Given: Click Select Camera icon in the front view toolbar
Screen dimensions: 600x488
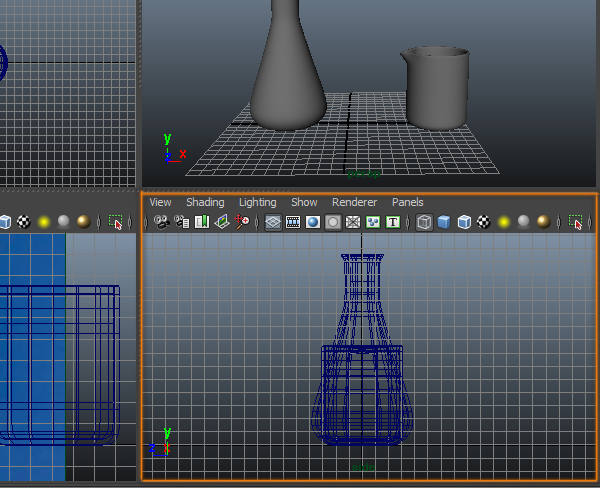Looking at the screenshot, I should tap(161, 222).
